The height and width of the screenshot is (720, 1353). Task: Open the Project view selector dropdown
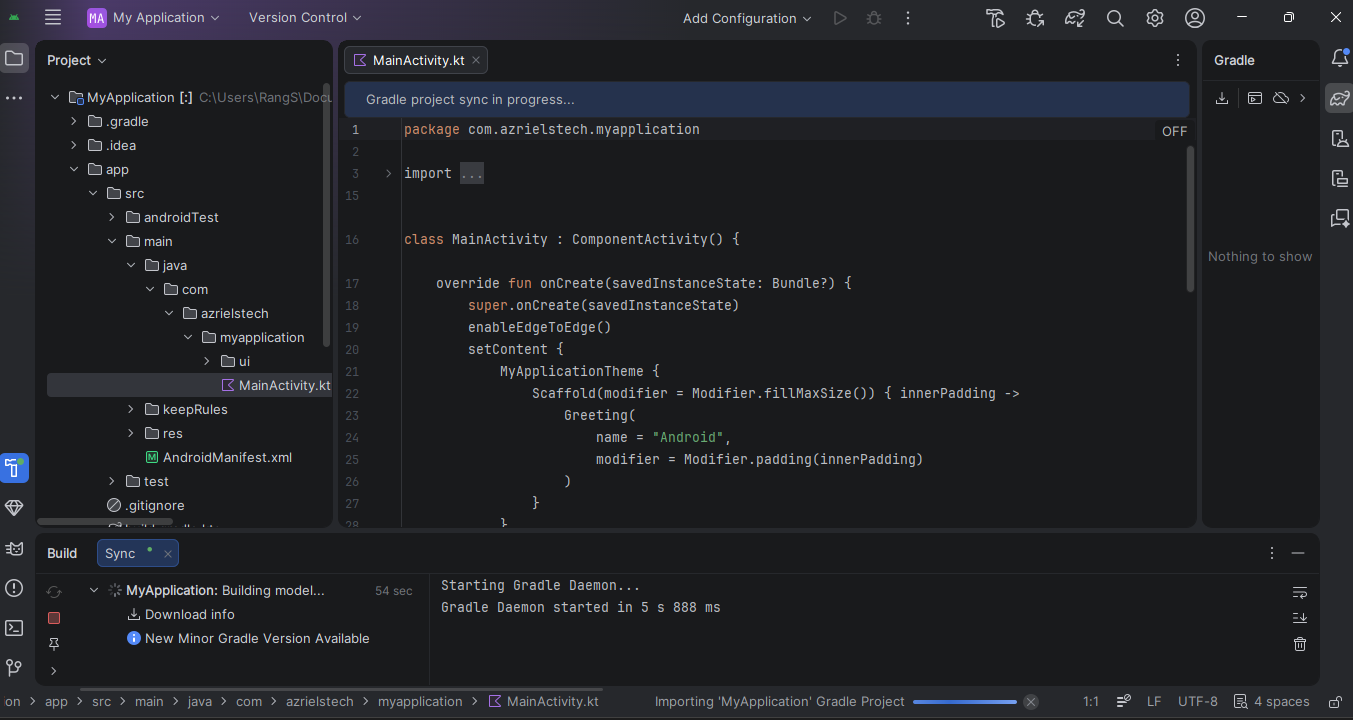coord(76,60)
